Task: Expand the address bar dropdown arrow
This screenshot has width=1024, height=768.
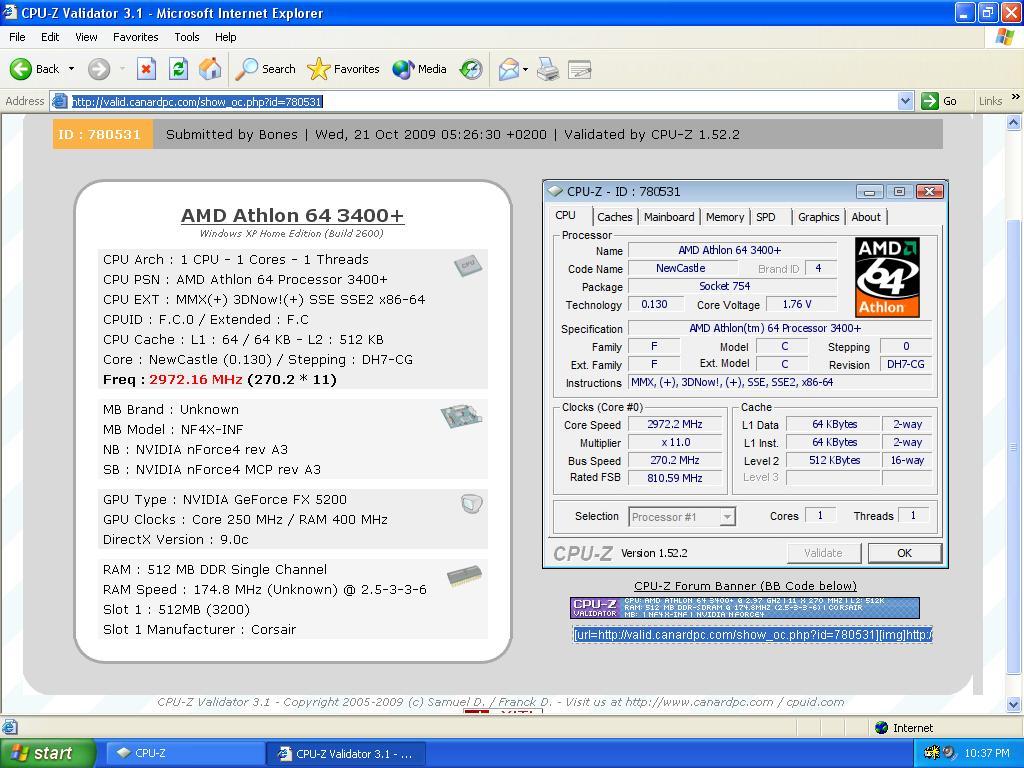Action: point(905,101)
